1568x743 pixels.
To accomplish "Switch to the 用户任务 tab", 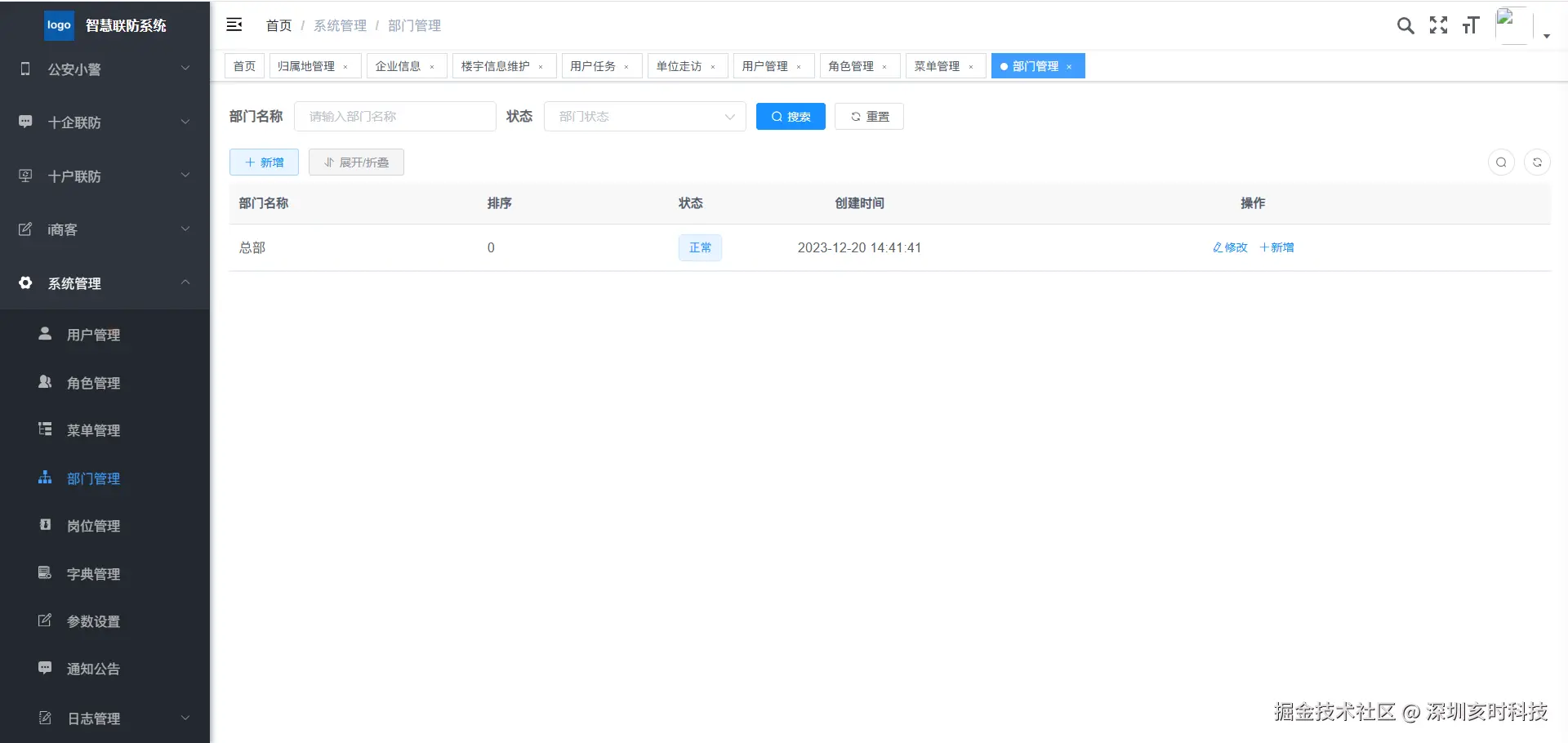I will click(x=593, y=66).
